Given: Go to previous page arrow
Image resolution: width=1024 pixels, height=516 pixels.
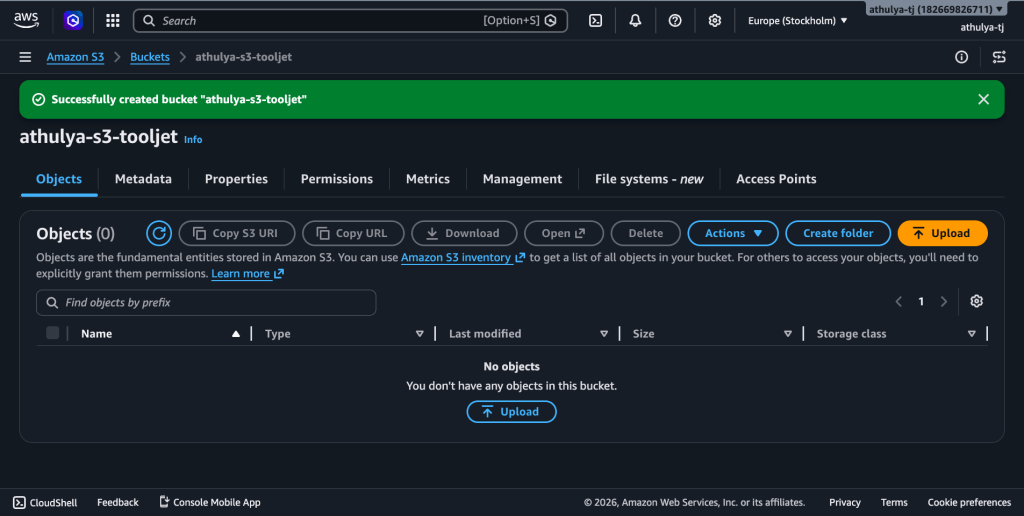Looking at the screenshot, I should [899, 301].
